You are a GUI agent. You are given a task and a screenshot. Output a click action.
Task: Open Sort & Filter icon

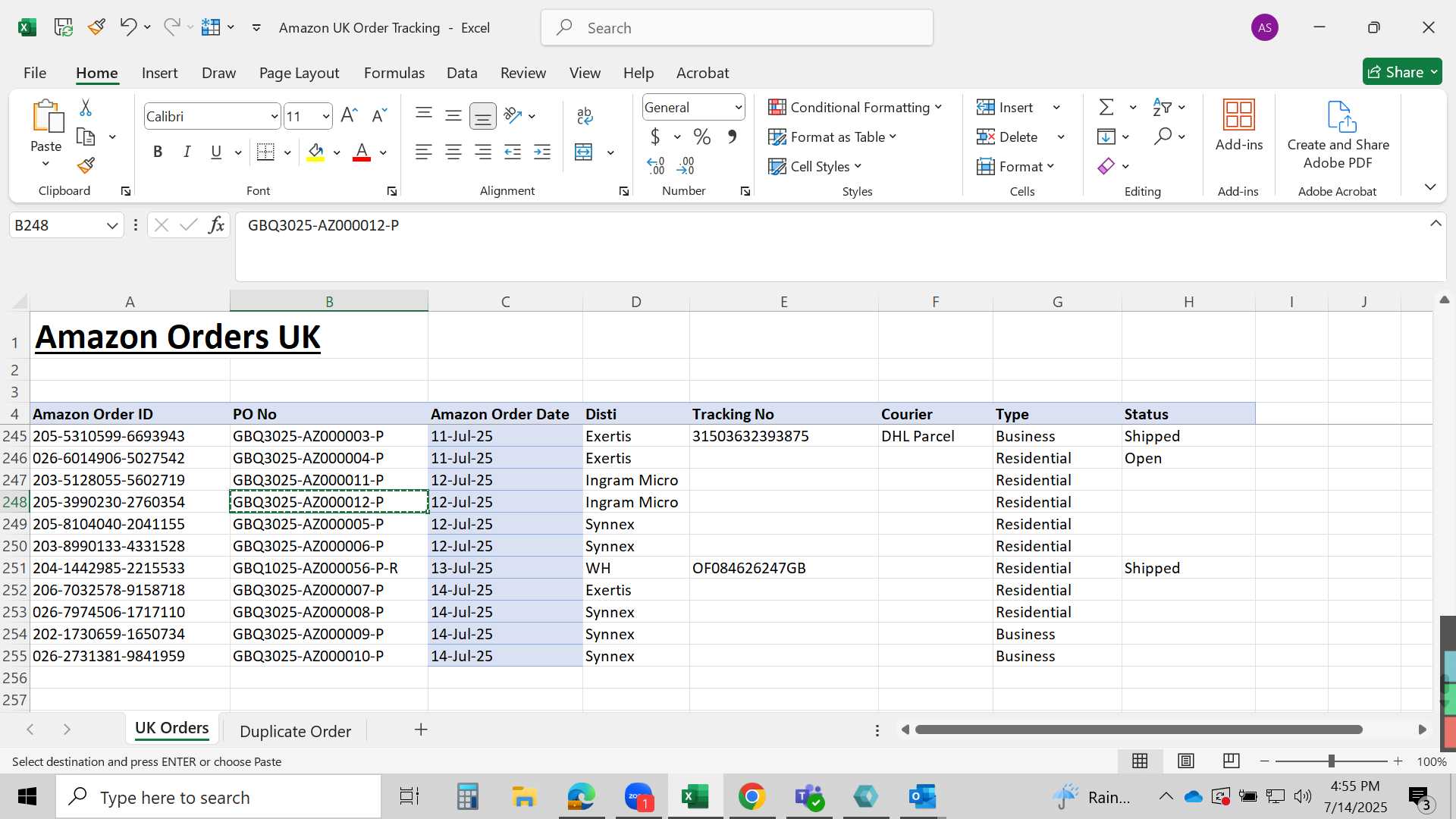point(1161,107)
